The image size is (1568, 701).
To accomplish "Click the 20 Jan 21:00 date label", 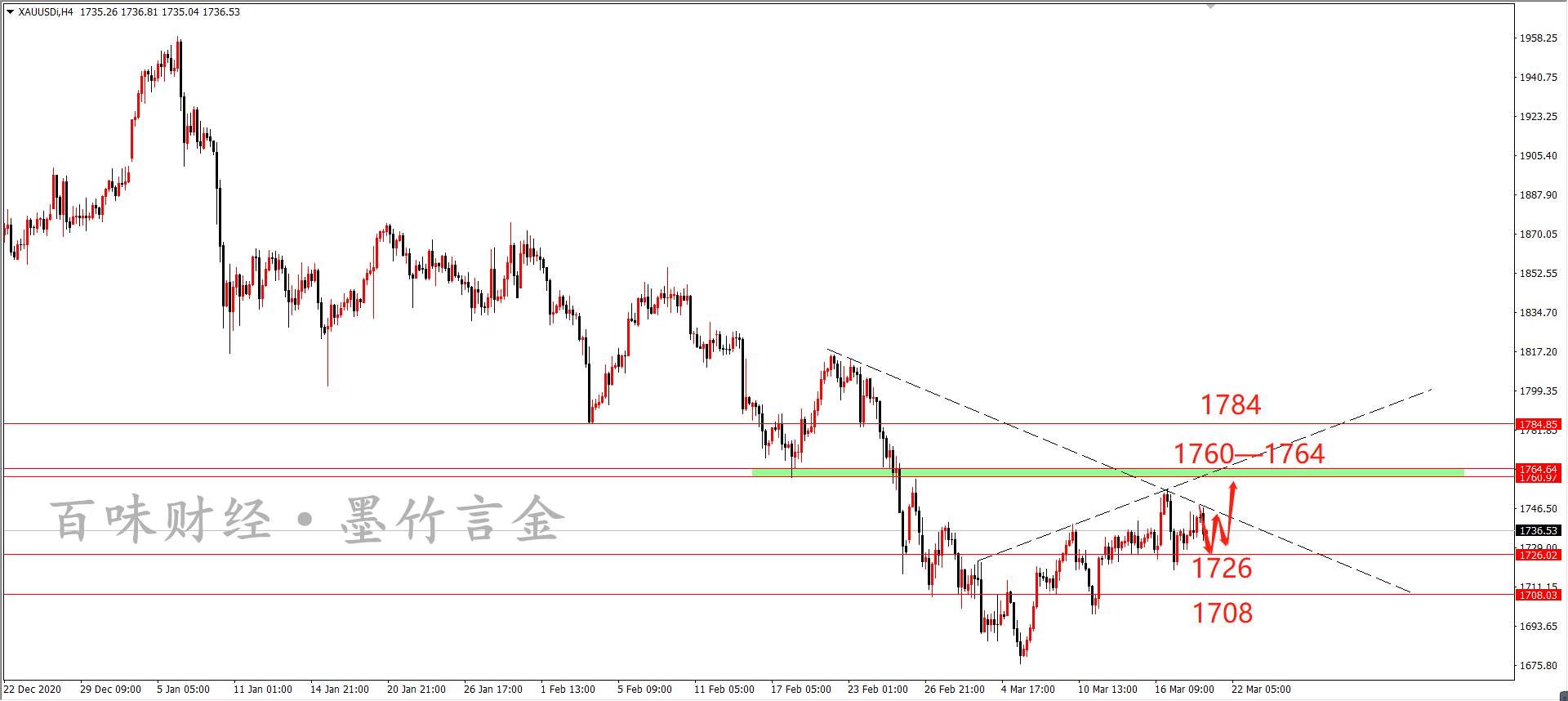I will click(416, 690).
